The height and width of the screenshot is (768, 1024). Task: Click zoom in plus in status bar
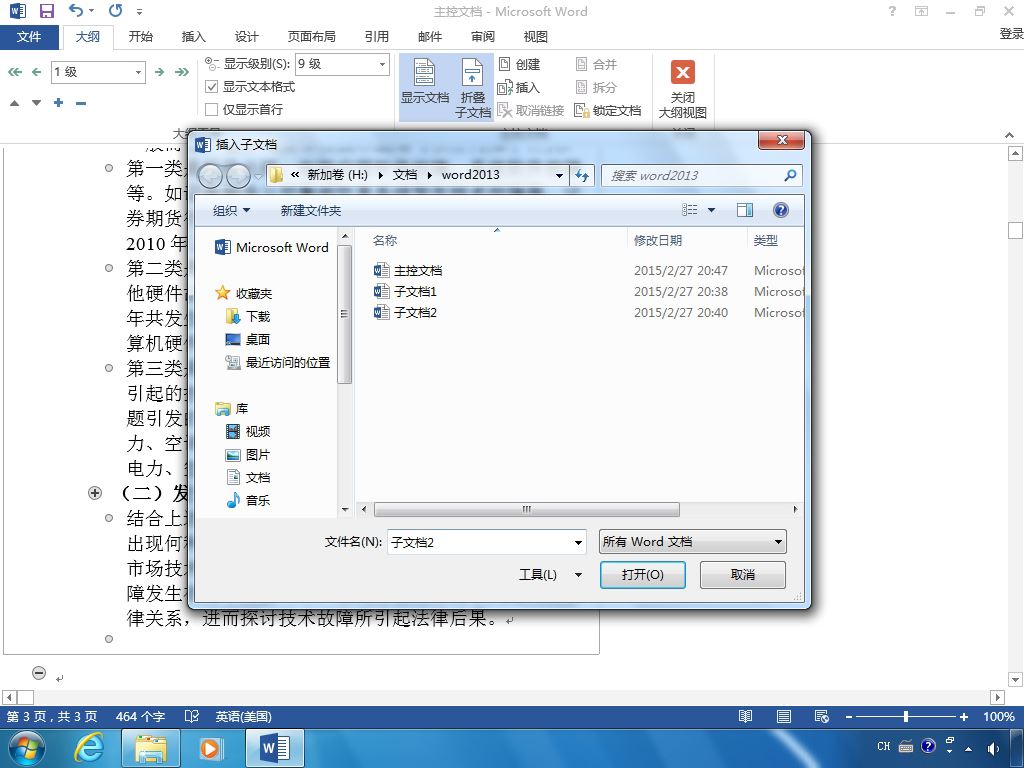tap(964, 716)
